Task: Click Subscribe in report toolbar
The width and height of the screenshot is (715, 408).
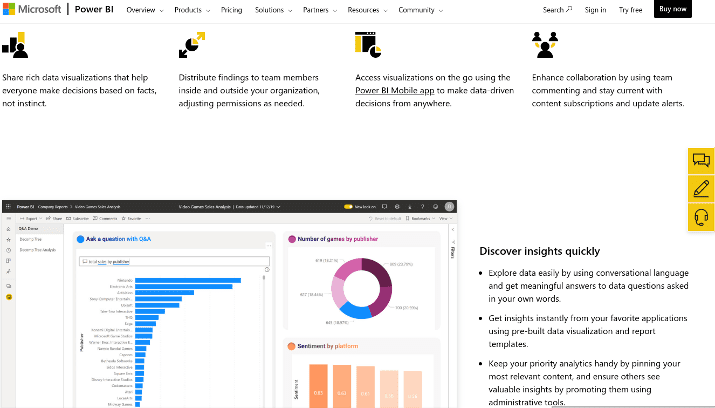Action: 78,218
